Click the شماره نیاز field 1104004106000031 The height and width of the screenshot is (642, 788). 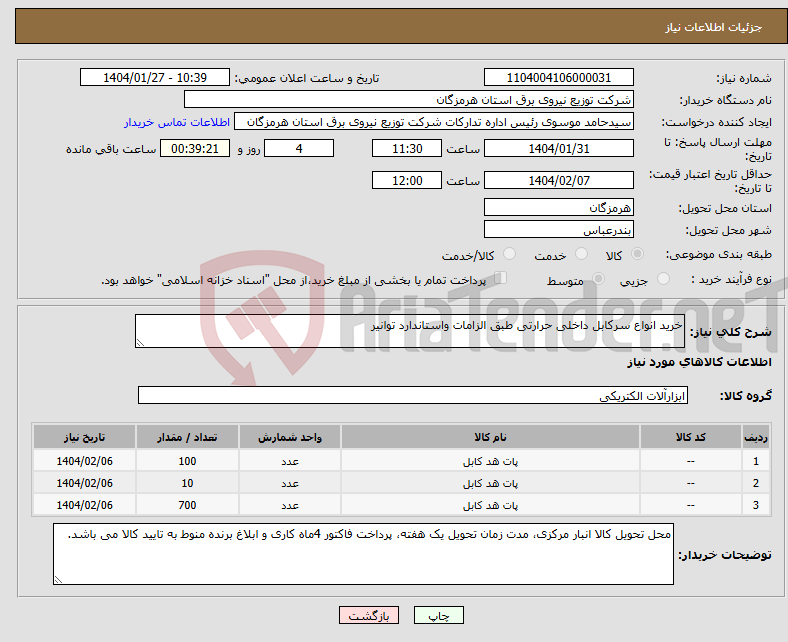pyautogui.click(x=558, y=77)
